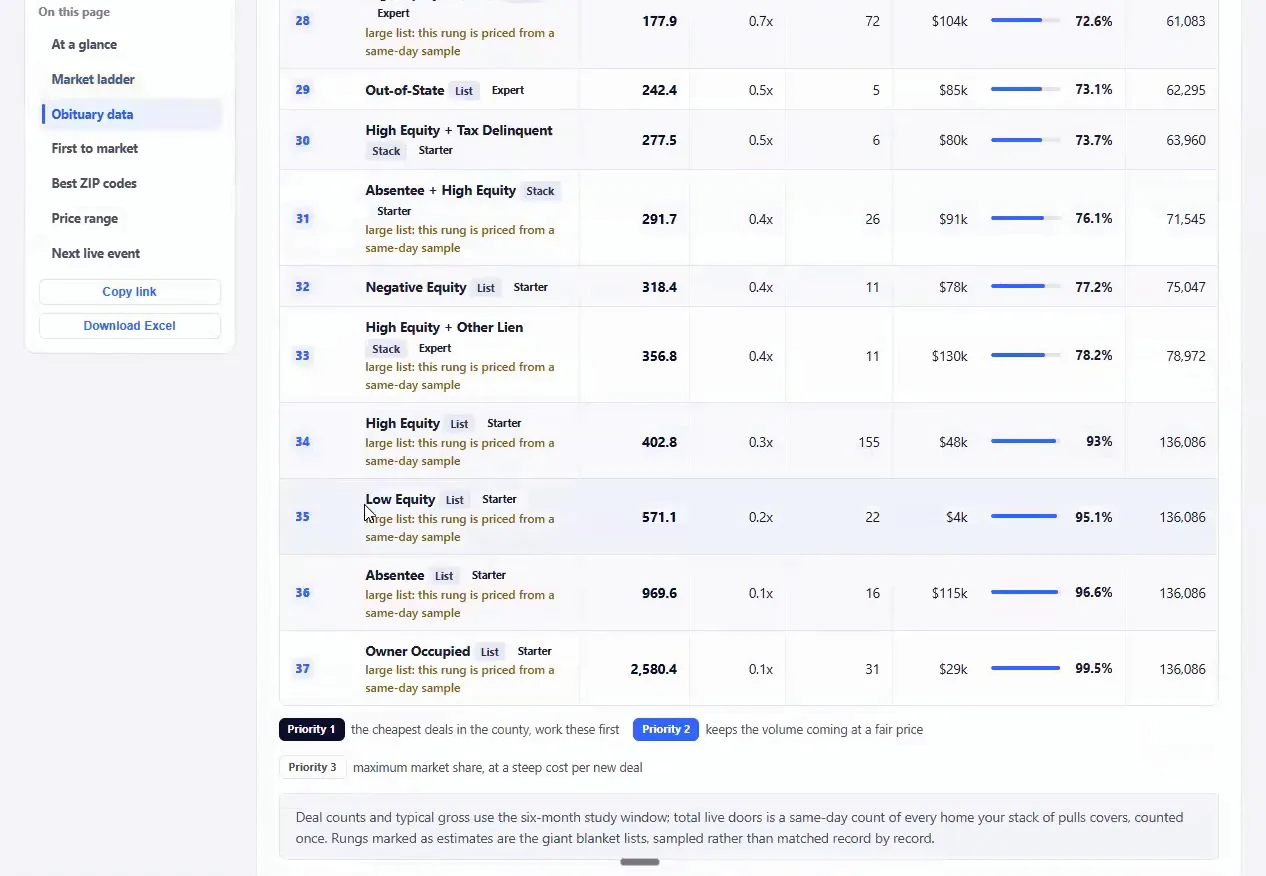Click 0.5x multiplier in Out-of-State row
This screenshot has height=876, width=1266.
(x=761, y=91)
